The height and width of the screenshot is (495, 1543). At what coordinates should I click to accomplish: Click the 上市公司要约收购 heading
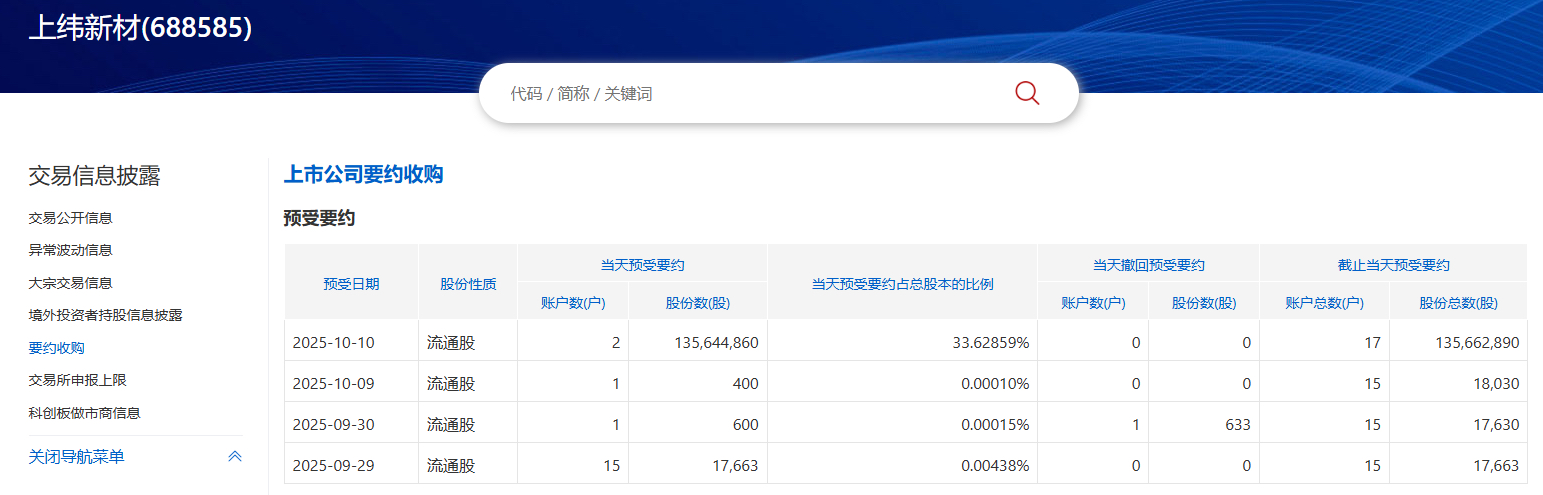pos(363,175)
